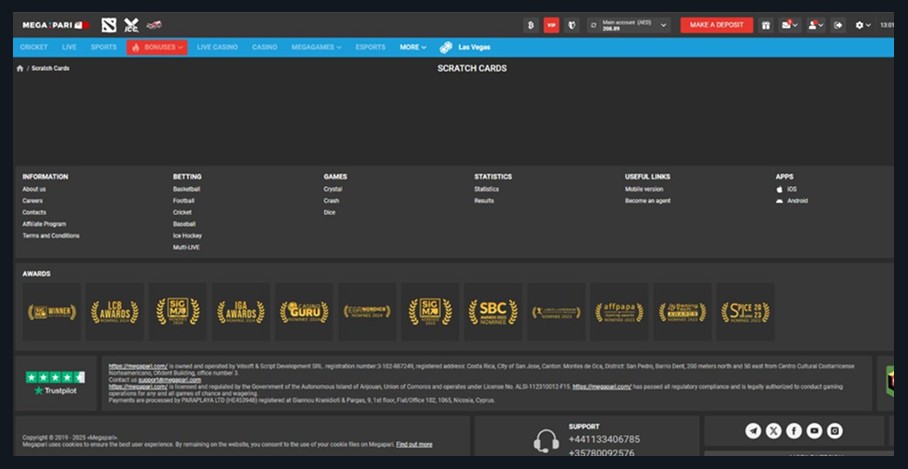The height and width of the screenshot is (469, 908).
Task: Expand the Megagames menu
Action: (316, 47)
